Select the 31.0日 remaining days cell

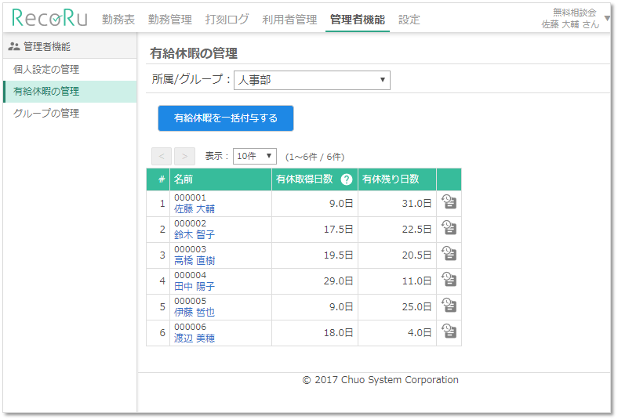point(397,204)
